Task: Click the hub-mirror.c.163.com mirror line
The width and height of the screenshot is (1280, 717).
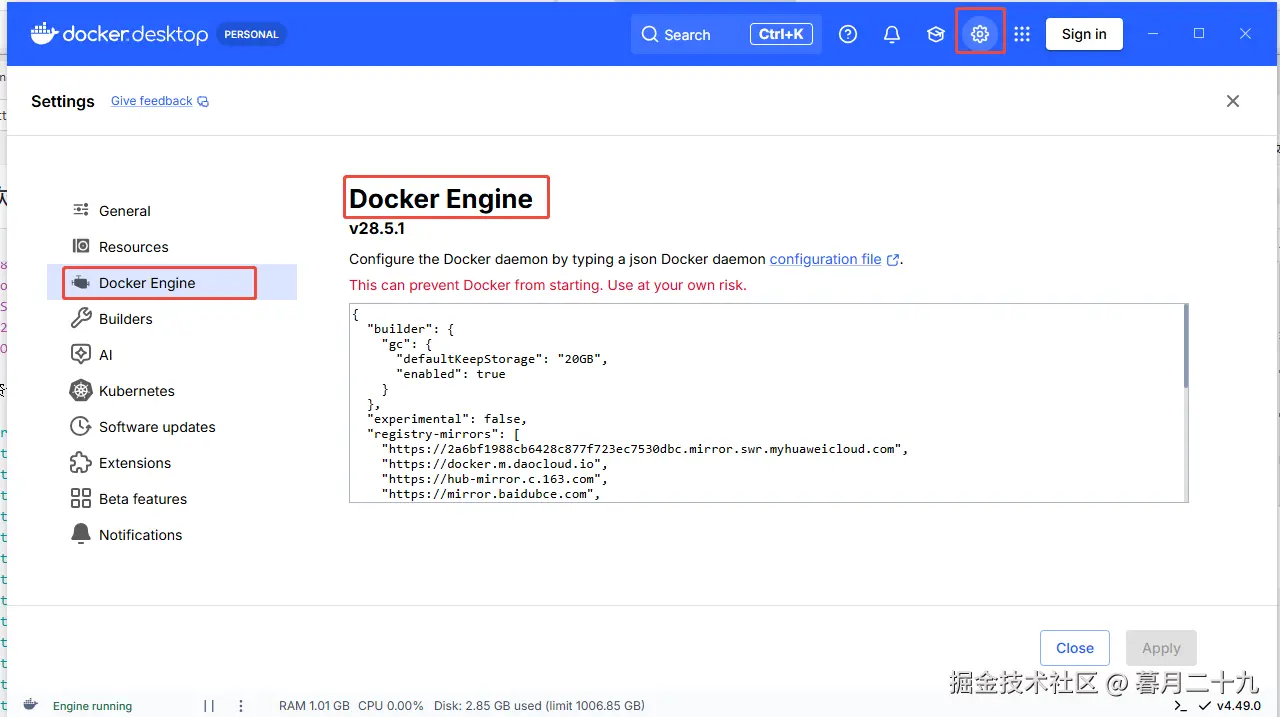Action: point(495,479)
